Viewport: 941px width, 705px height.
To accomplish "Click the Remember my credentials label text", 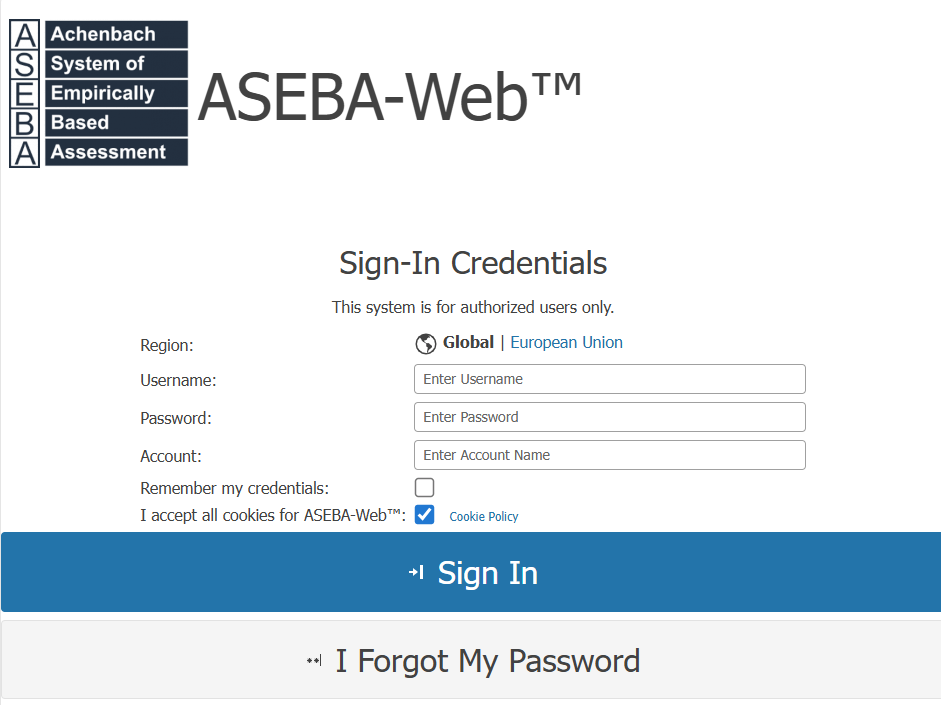I will pos(234,489).
